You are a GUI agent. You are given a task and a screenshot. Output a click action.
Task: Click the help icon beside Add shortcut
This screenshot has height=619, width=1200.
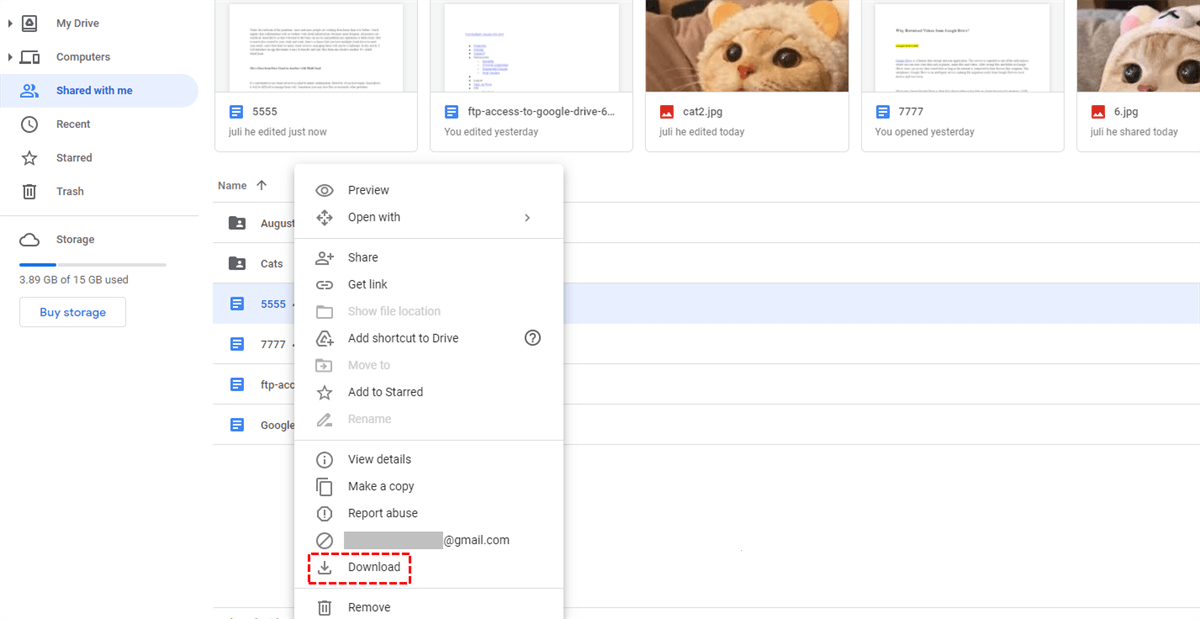pos(532,338)
